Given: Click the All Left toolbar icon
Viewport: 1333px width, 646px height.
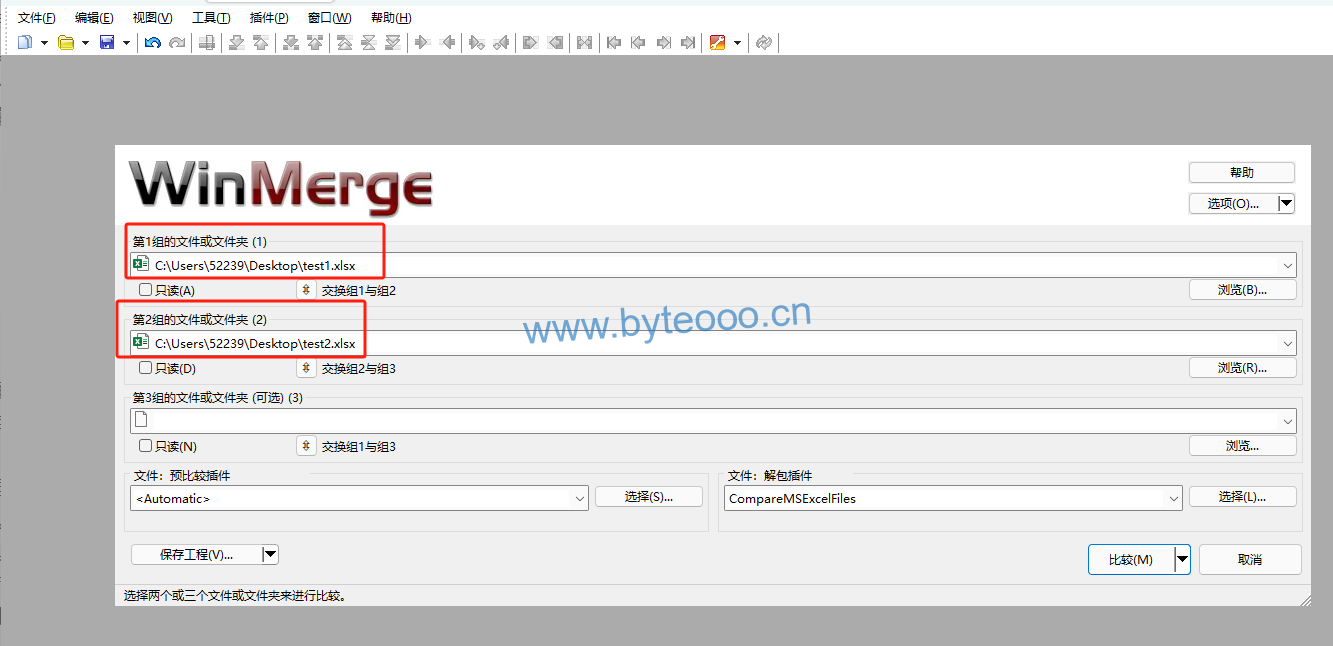Looking at the screenshot, I should 555,42.
